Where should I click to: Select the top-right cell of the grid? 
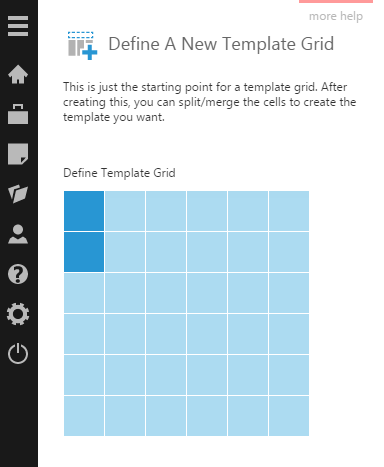[x=289, y=211]
